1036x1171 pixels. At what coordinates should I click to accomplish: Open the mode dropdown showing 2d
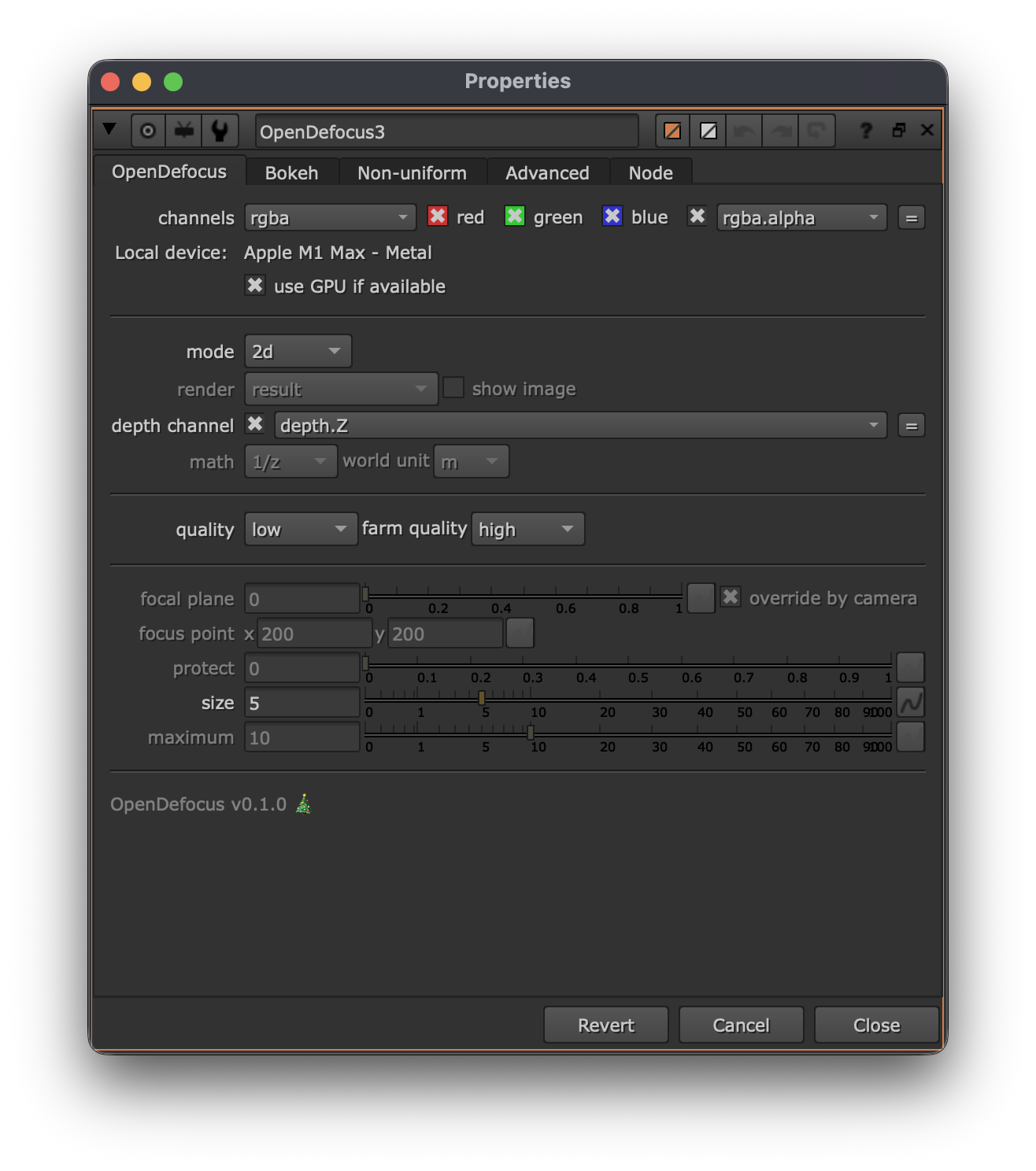click(x=297, y=351)
